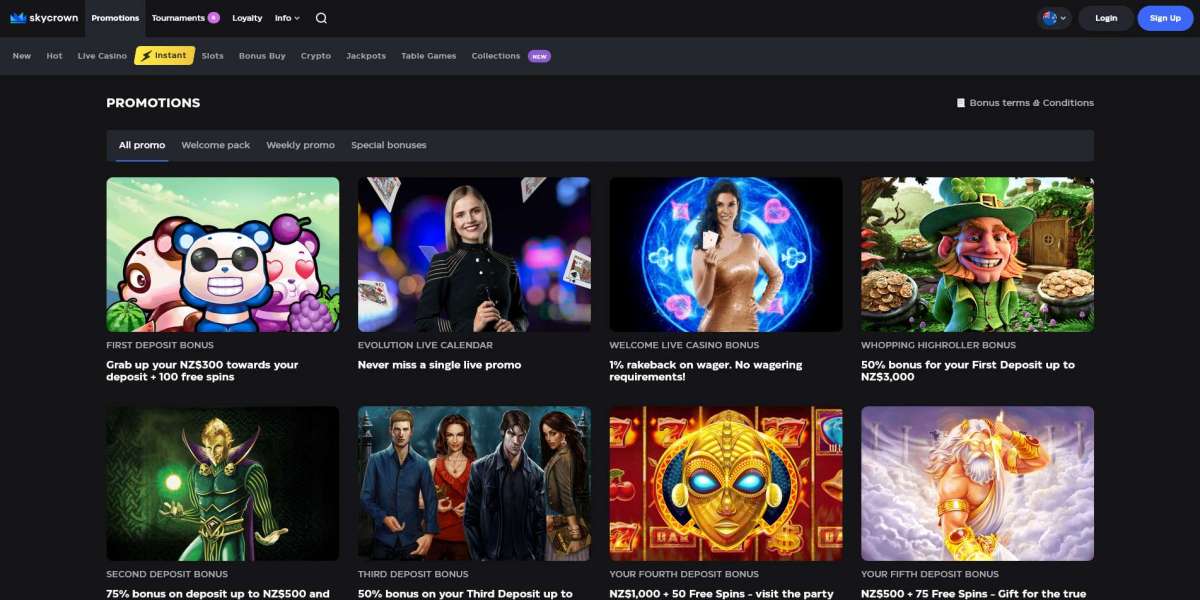This screenshot has width=1200, height=600.
Task: Select the Whopping Highroller leprechaun image
Action: point(977,254)
